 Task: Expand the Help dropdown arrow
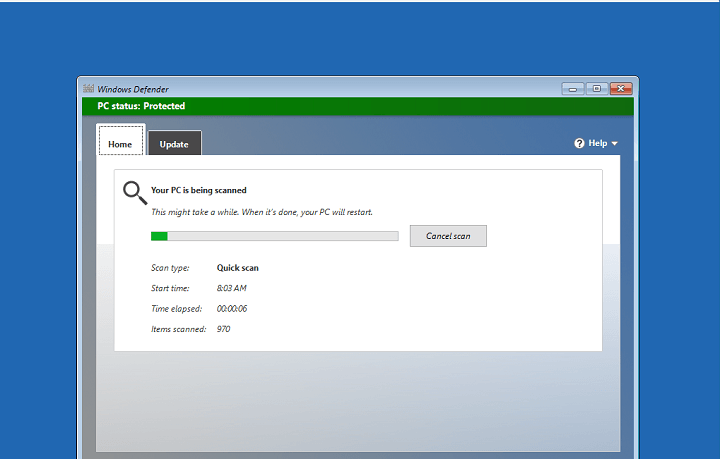(614, 144)
